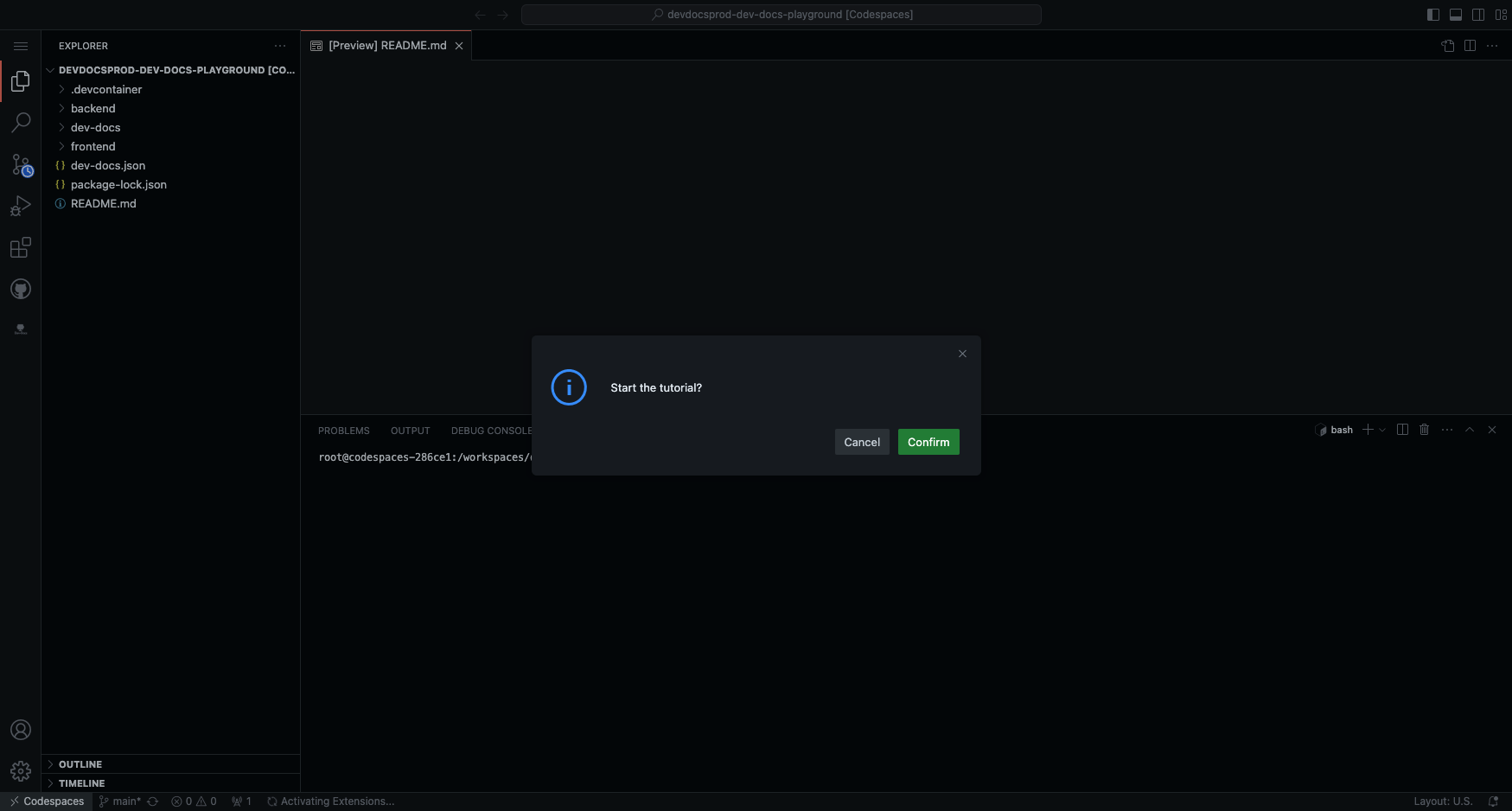The image size is (1512, 811).
Task: Expand the backend folder
Action: tap(93, 108)
